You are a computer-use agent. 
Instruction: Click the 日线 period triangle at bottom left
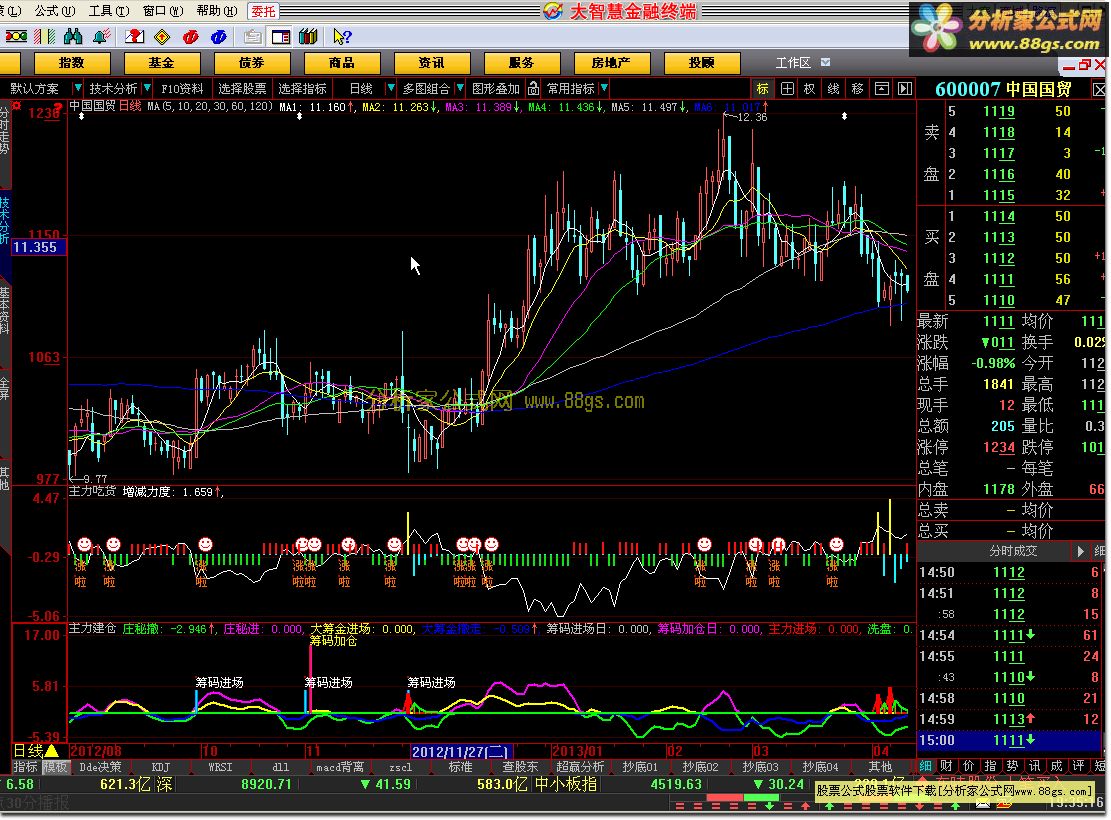51,751
